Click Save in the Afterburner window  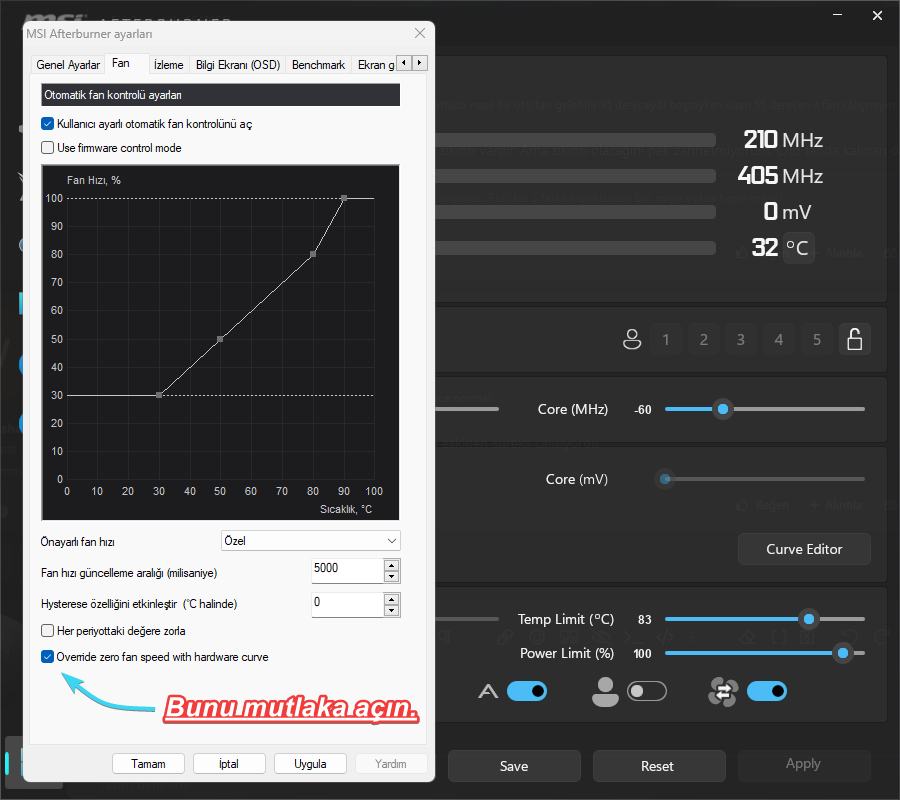(x=514, y=766)
